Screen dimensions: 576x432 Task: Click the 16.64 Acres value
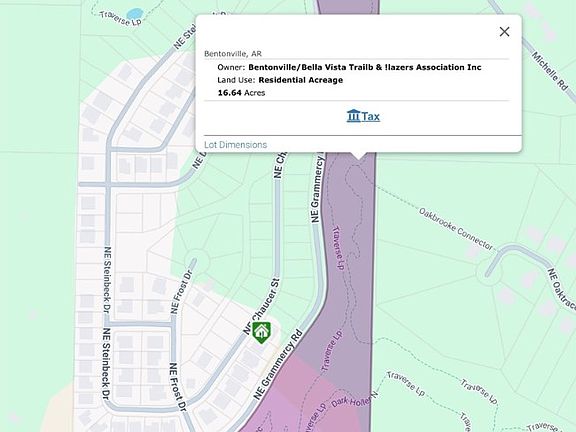(241, 93)
